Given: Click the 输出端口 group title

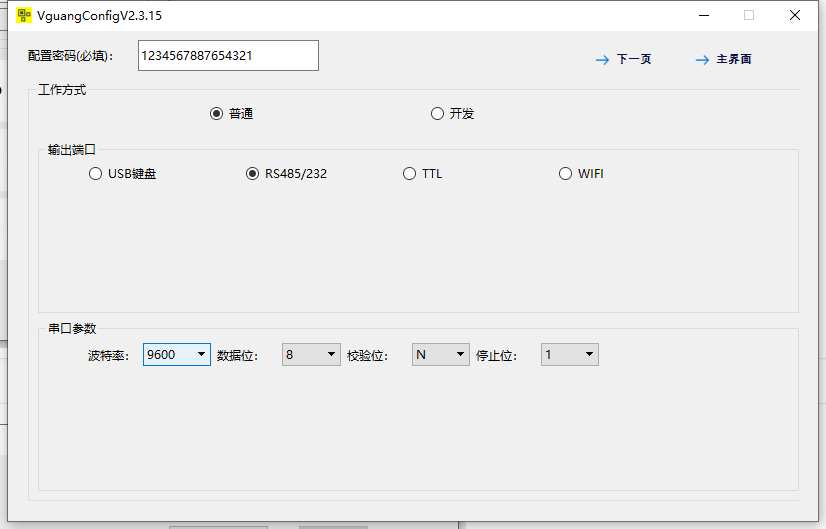Looking at the screenshot, I should 72,150.
